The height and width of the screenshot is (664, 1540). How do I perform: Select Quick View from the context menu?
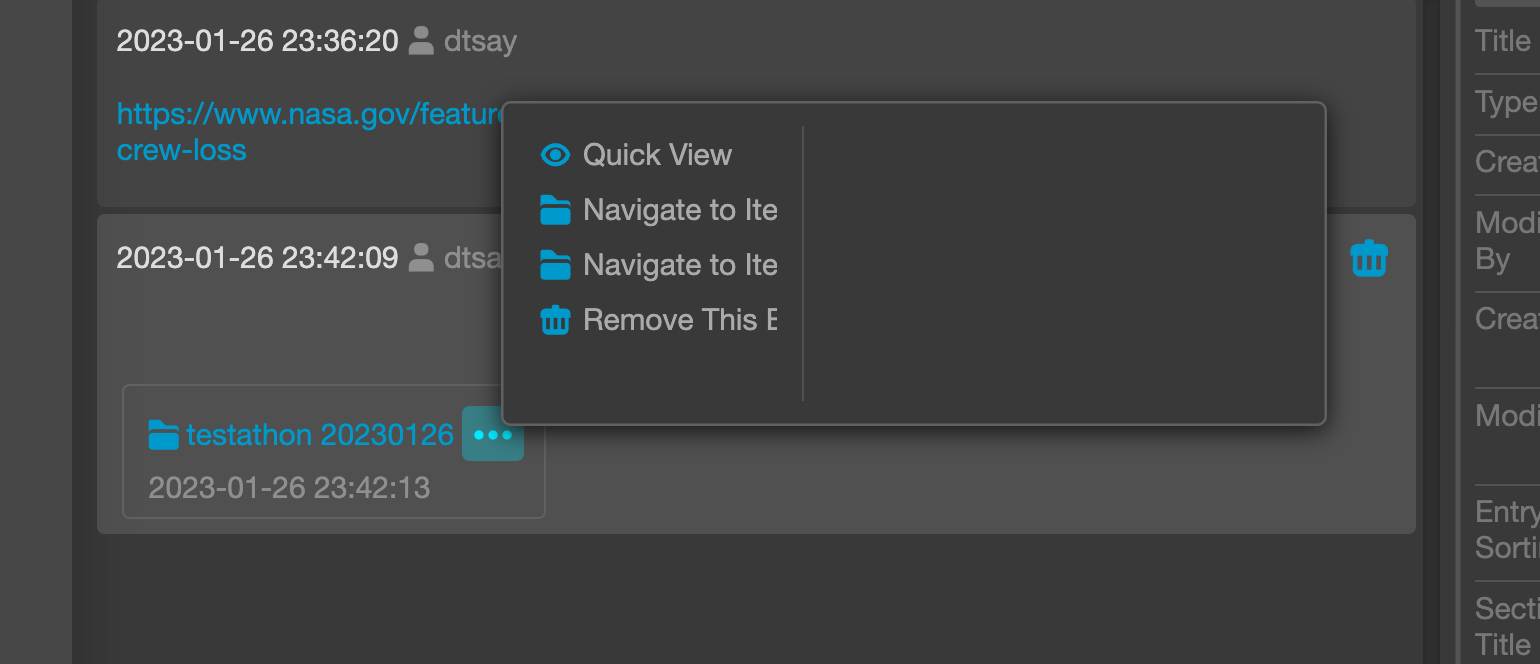click(656, 154)
